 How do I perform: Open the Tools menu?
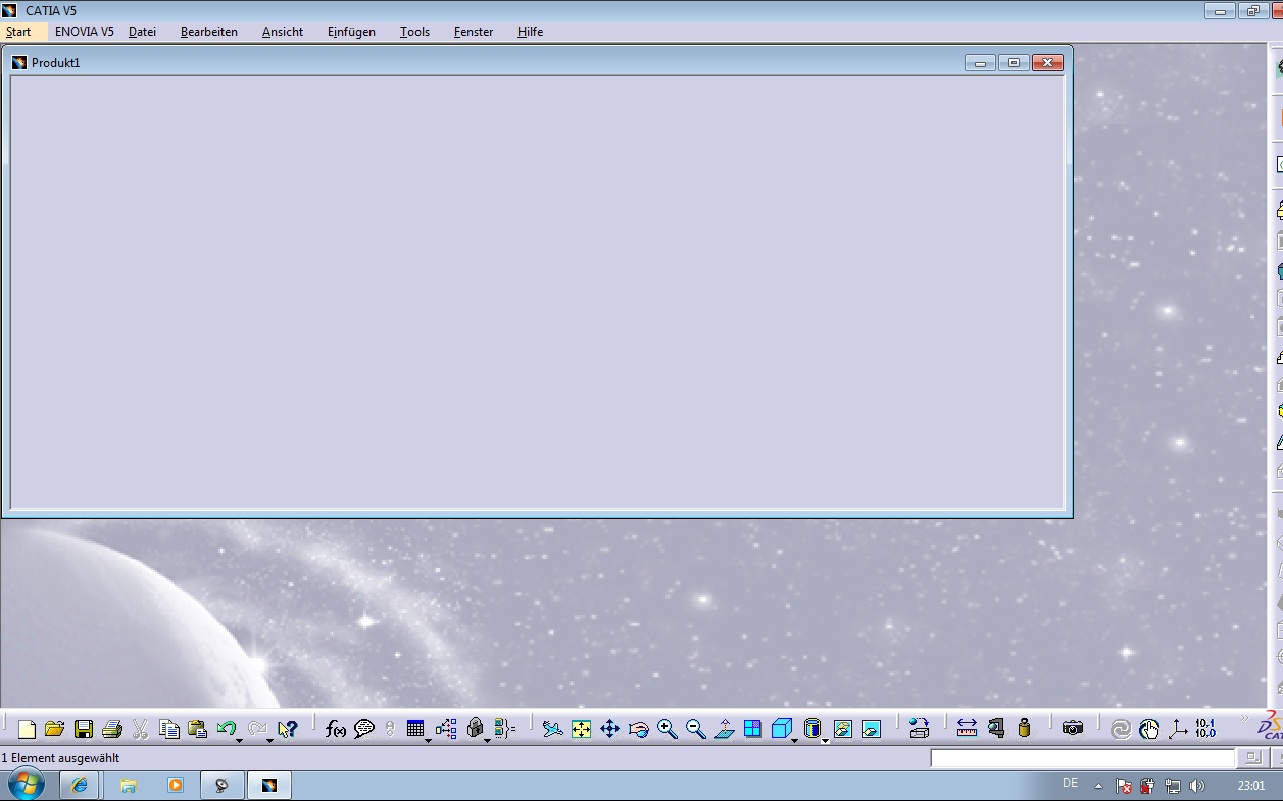click(x=414, y=32)
